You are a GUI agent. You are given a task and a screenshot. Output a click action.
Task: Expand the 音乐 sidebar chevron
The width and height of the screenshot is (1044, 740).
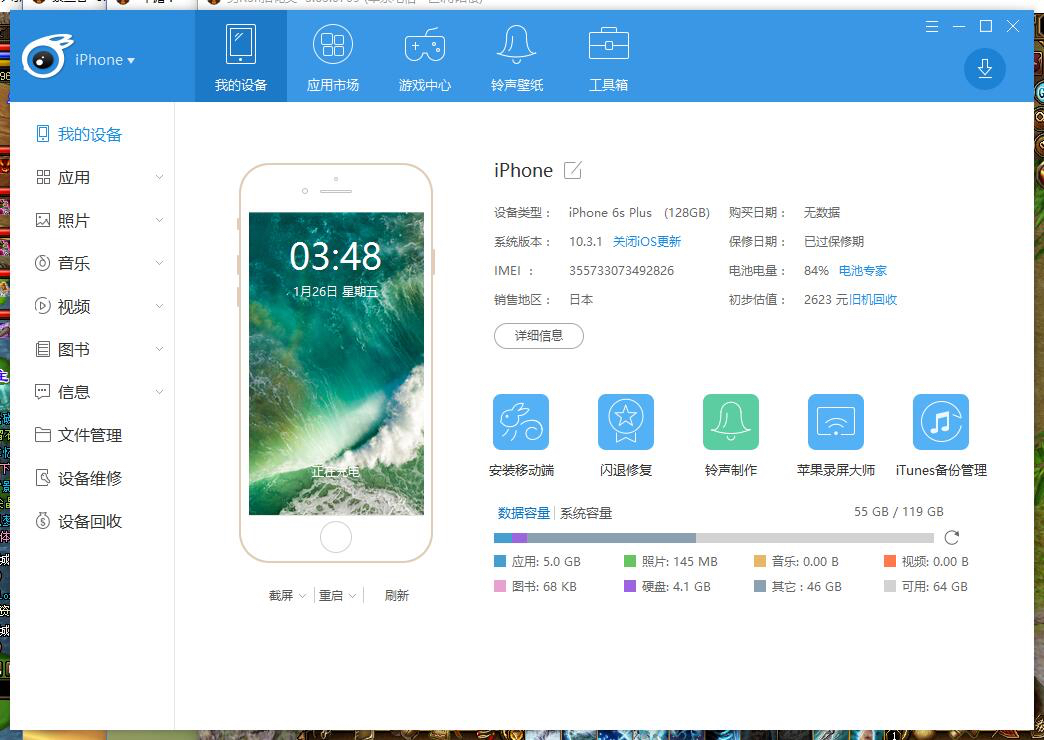click(x=159, y=262)
